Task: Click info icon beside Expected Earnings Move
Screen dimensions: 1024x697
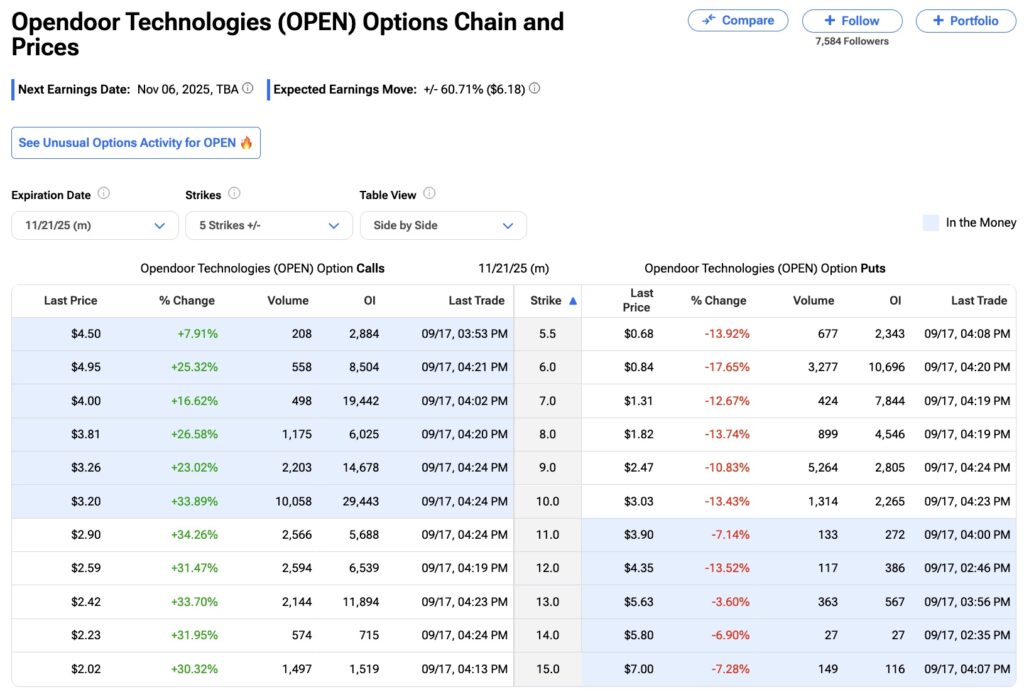Action: point(534,89)
